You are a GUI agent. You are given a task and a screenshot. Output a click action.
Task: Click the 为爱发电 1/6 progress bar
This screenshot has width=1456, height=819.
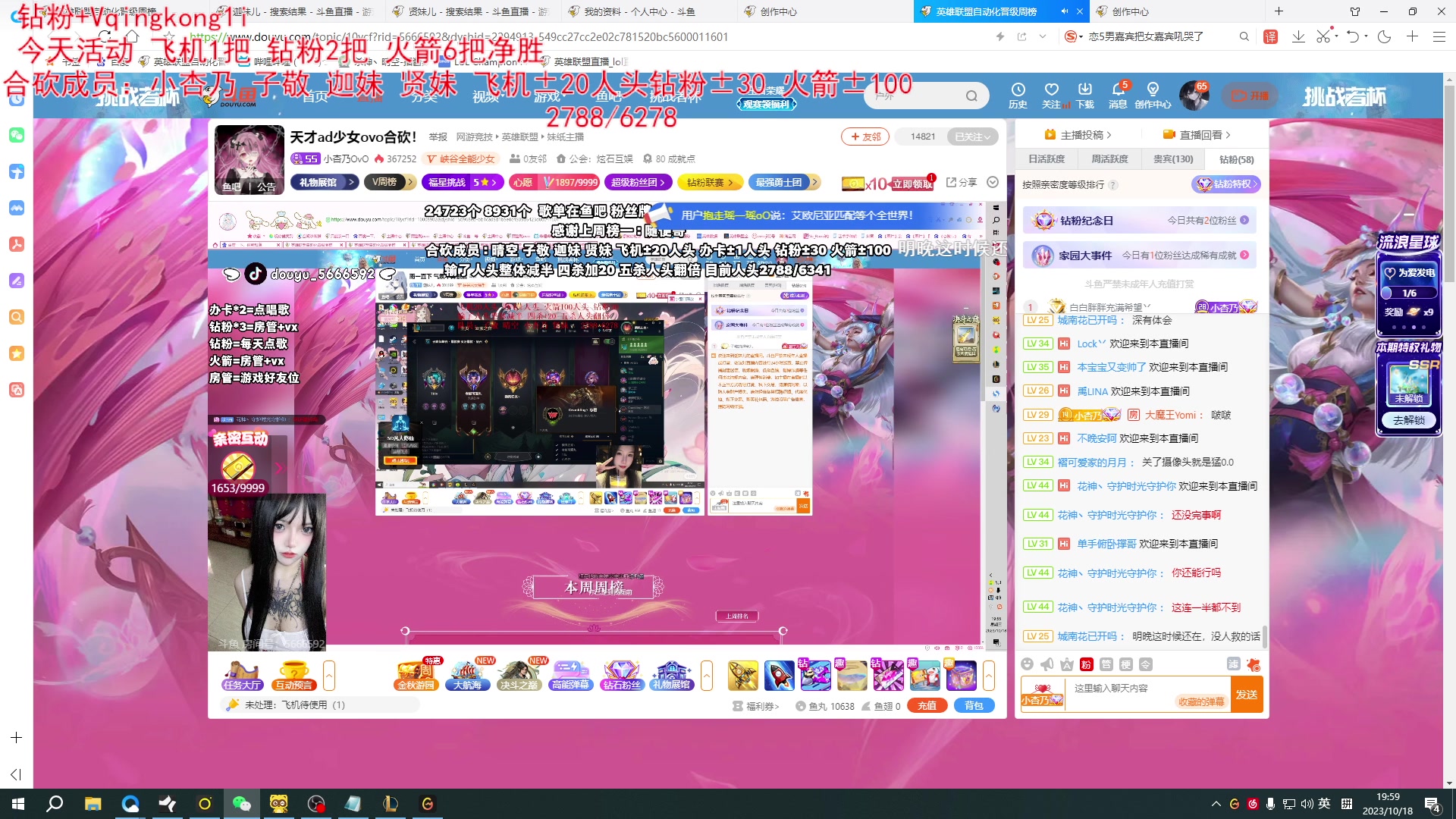tap(1409, 293)
